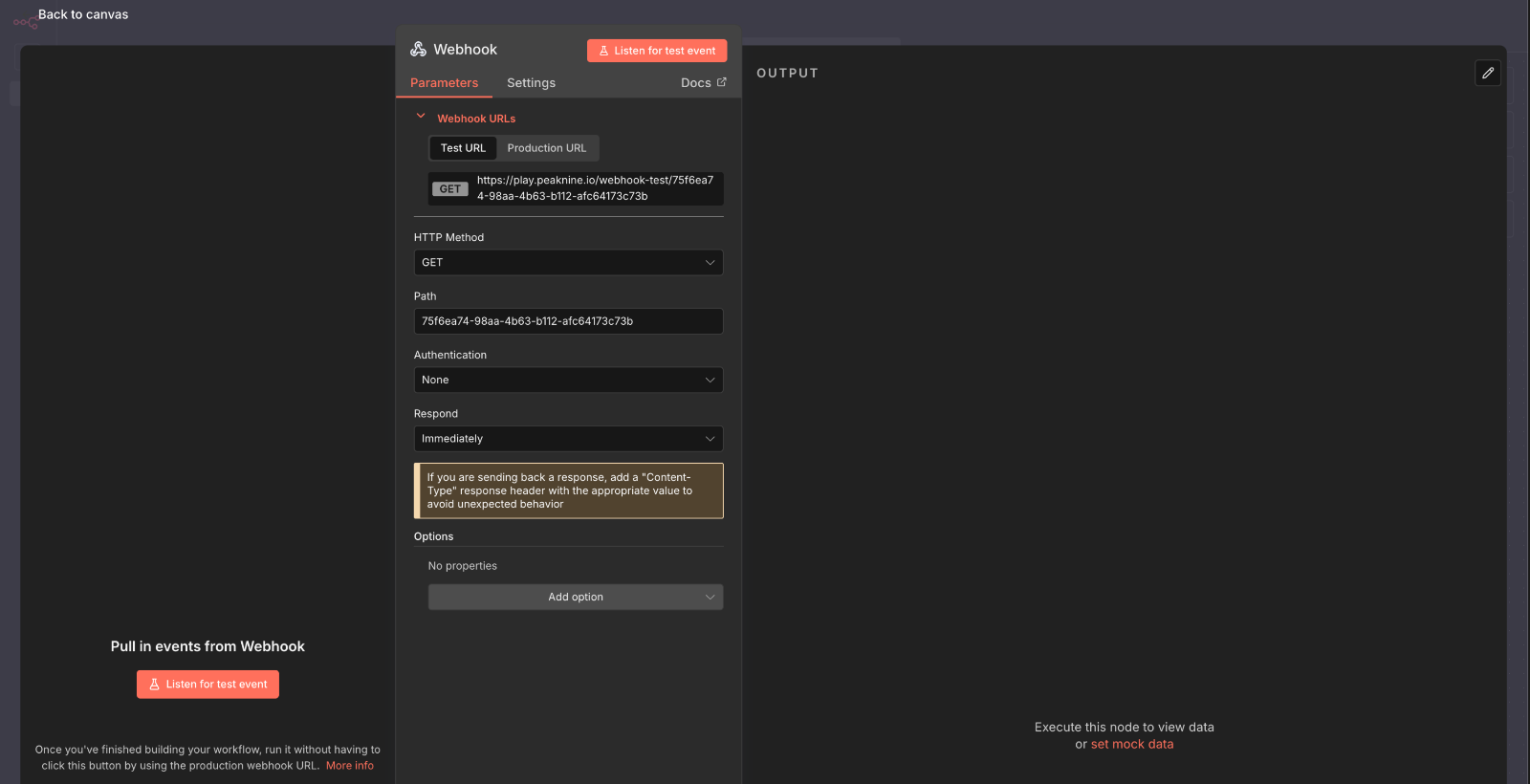Select the Test URL option

(463, 148)
